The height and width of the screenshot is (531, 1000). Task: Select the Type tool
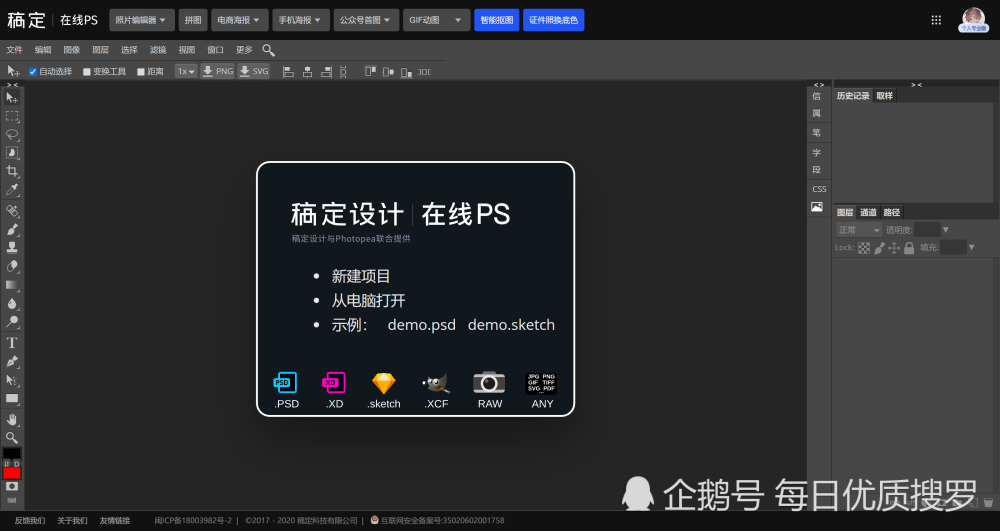tap(12, 343)
